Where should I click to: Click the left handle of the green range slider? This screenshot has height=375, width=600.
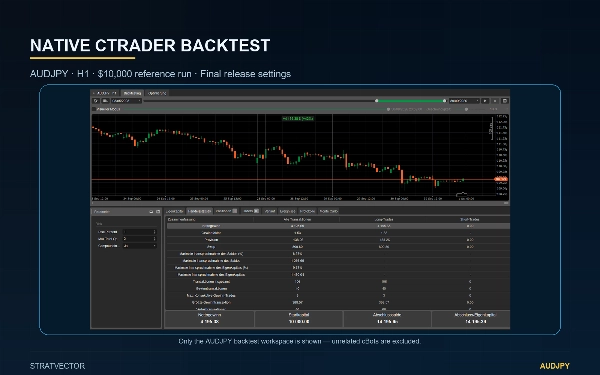coord(377,101)
